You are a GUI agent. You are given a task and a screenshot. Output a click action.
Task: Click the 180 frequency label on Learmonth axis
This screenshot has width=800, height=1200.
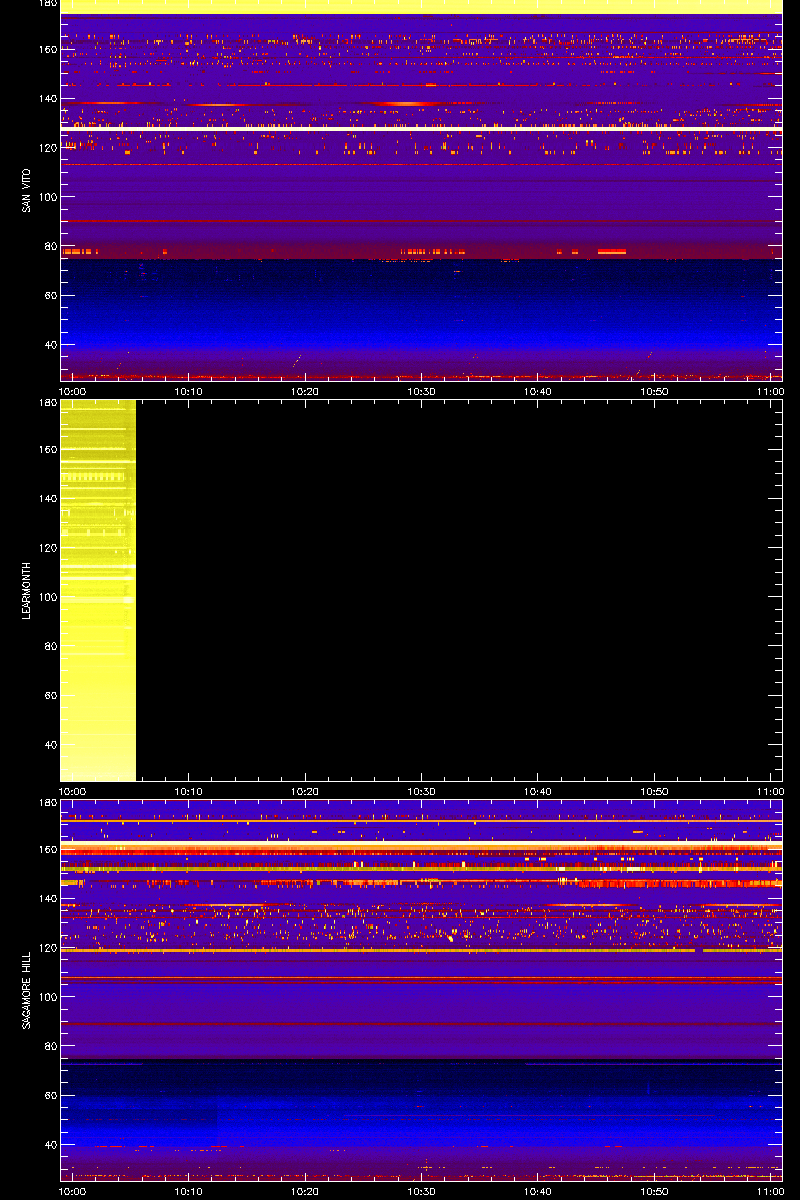coord(47,403)
